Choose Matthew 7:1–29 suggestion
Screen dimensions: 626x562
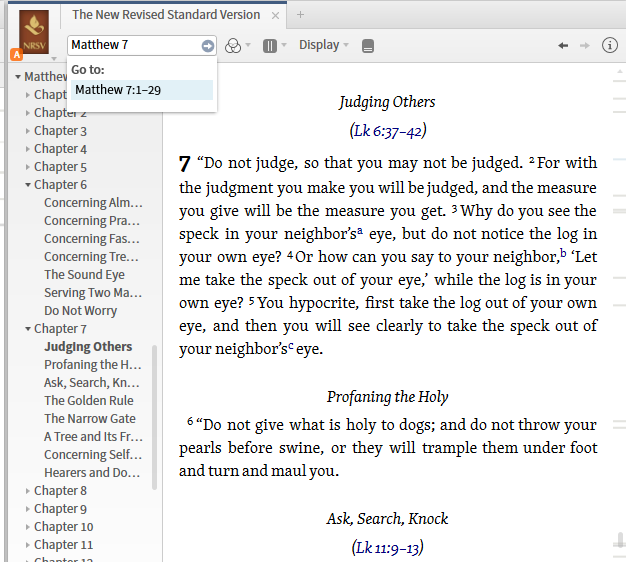[x=142, y=90]
